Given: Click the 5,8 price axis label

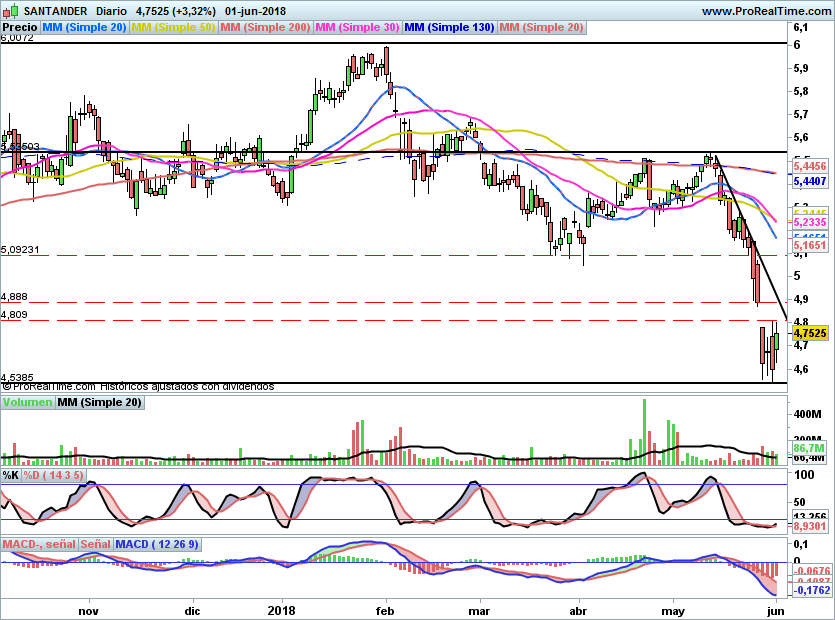Looking at the screenshot, I should pyautogui.click(x=801, y=91).
